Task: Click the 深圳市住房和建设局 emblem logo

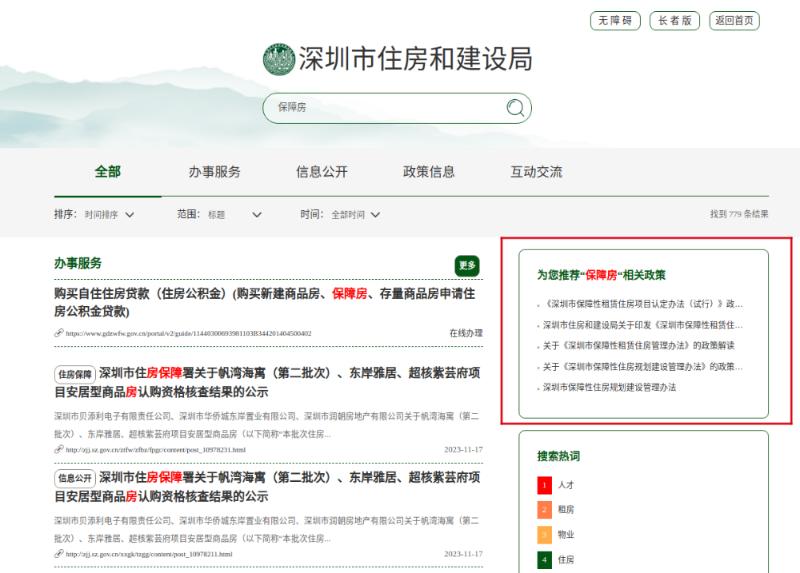Action: [279, 60]
